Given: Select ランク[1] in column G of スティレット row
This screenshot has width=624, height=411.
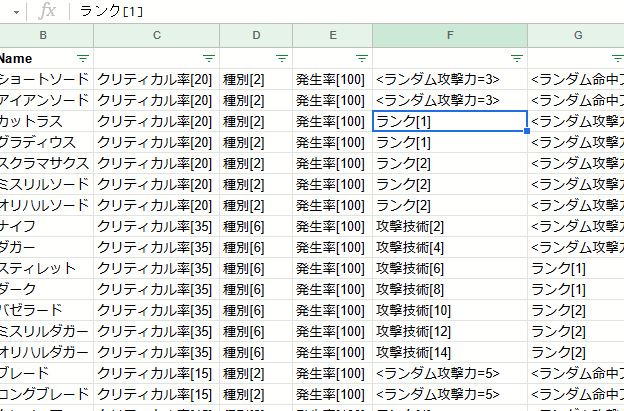Looking at the screenshot, I should click(576, 268).
